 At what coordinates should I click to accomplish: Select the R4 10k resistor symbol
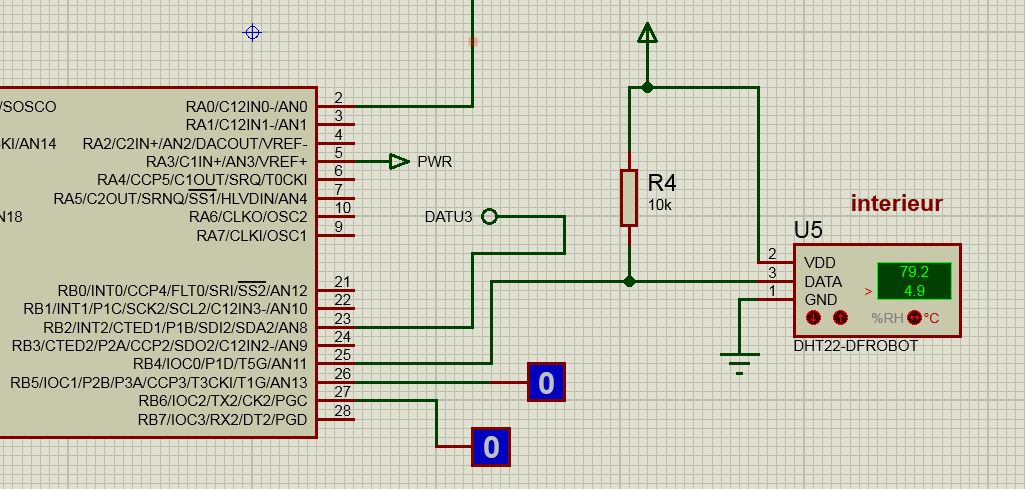(629, 198)
